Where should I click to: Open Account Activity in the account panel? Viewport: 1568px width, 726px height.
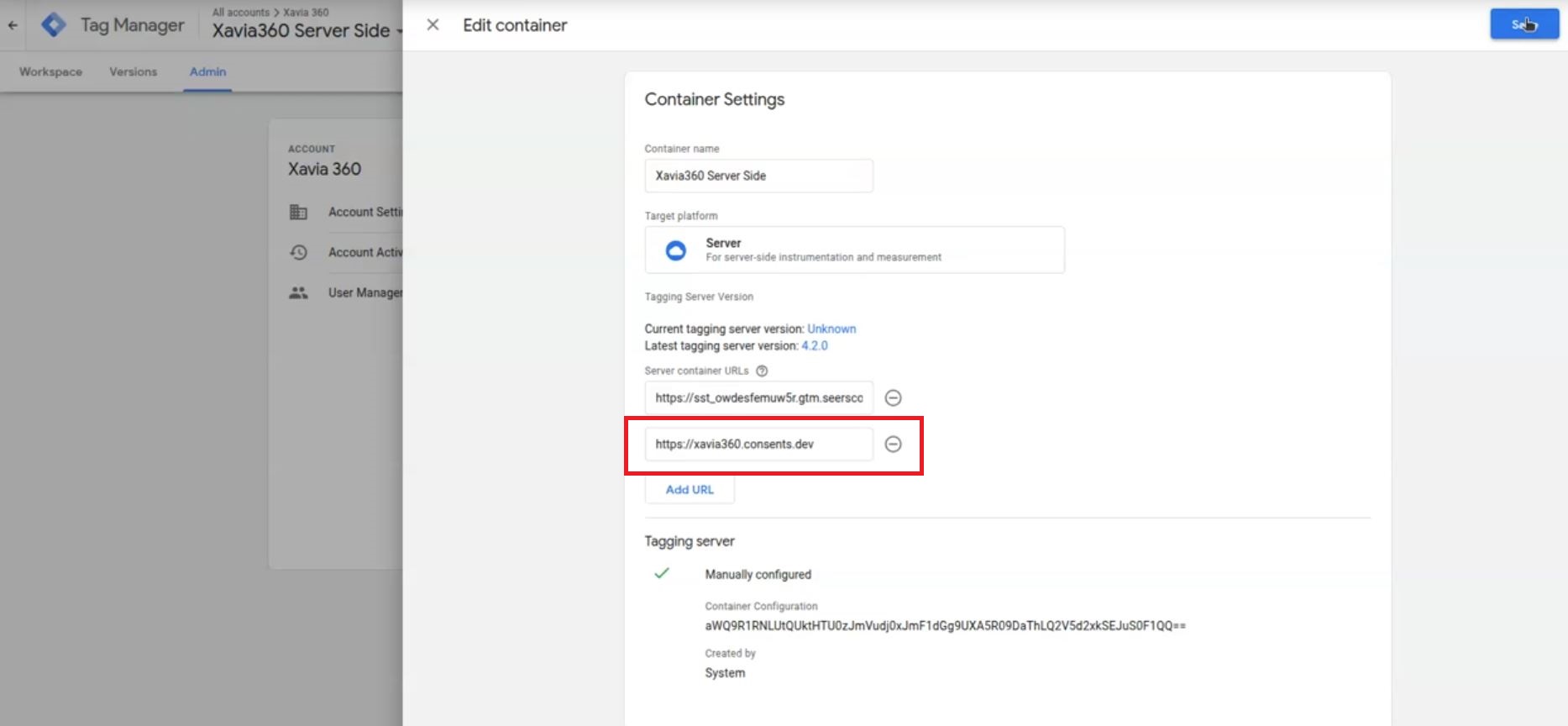pos(365,252)
